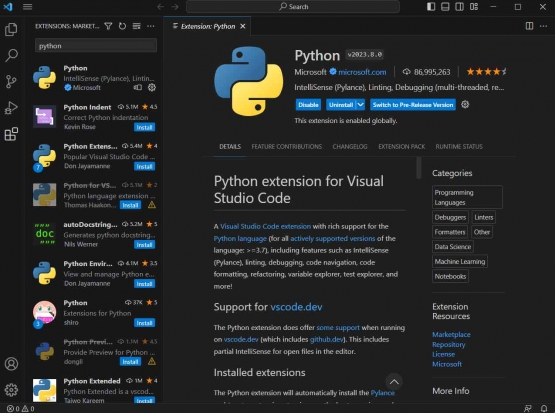This screenshot has width=555, height=413.
Task: Select Debuggers category tag
Action: (450, 217)
